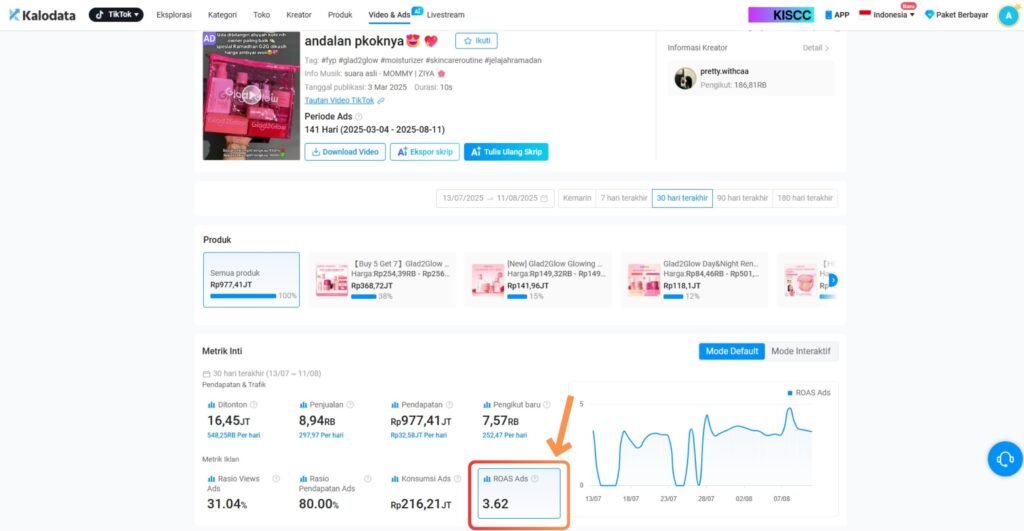
Task: Click the link icon beside Tautan Video TikTok
Action: (x=381, y=101)
